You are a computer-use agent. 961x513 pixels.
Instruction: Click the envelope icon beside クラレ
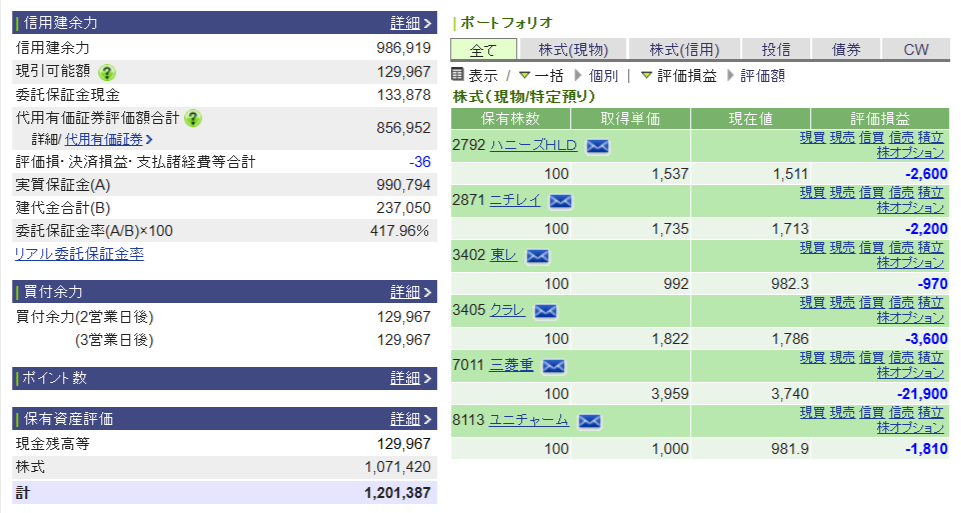pyautogui.click(x=545, y=311)
